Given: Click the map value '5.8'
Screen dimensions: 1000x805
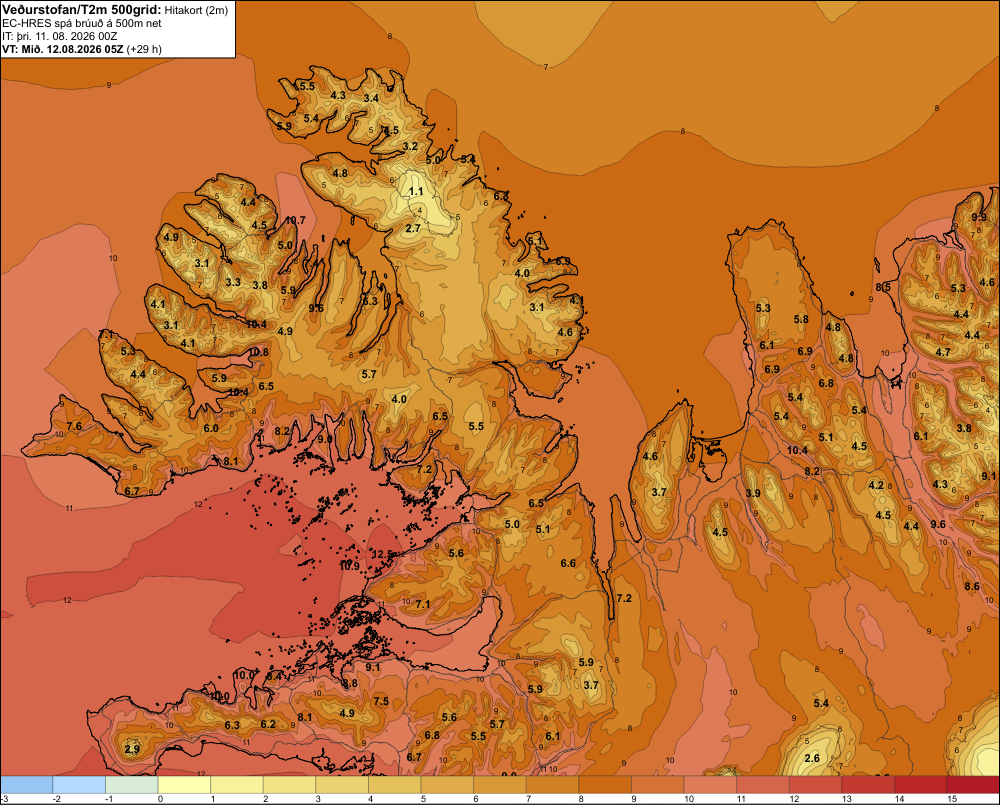Looking at the screenshot, I should (x=801, y=319).
